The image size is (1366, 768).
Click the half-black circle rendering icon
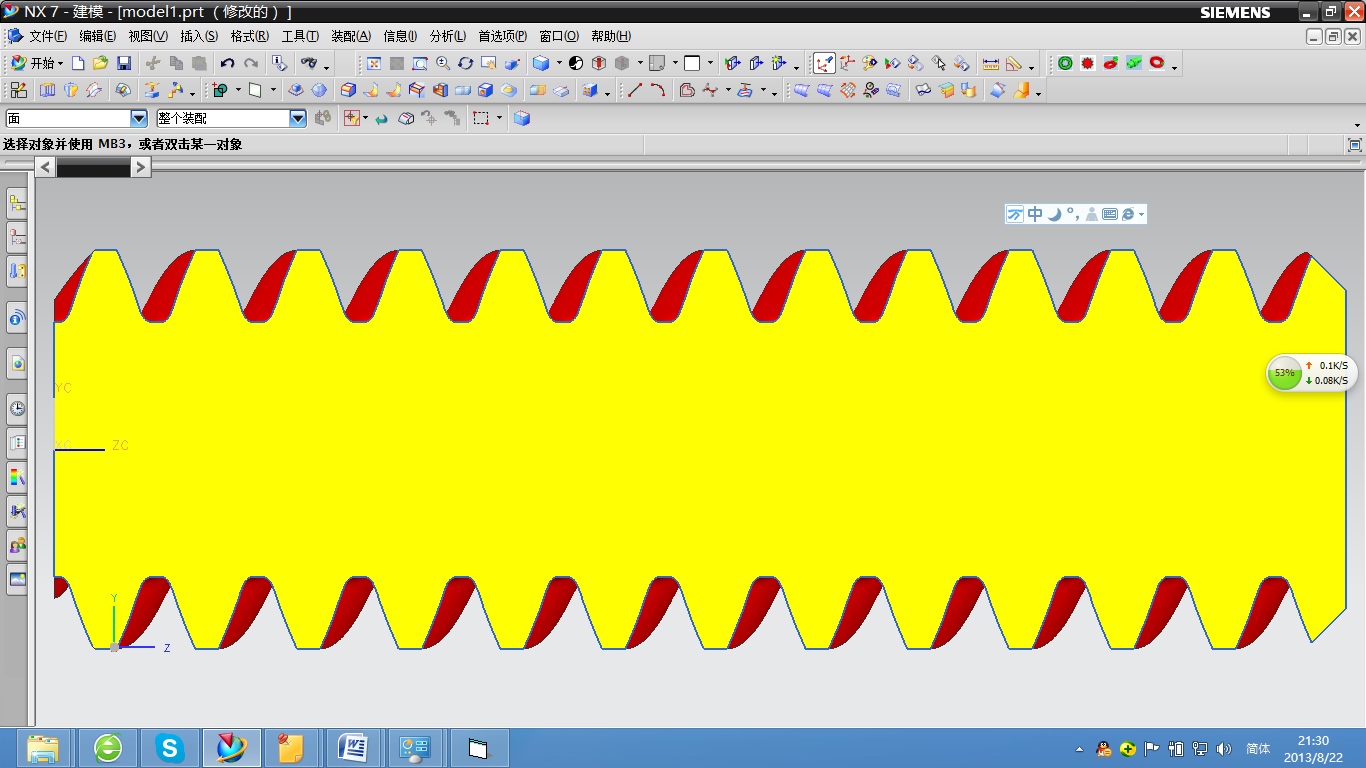576,63
